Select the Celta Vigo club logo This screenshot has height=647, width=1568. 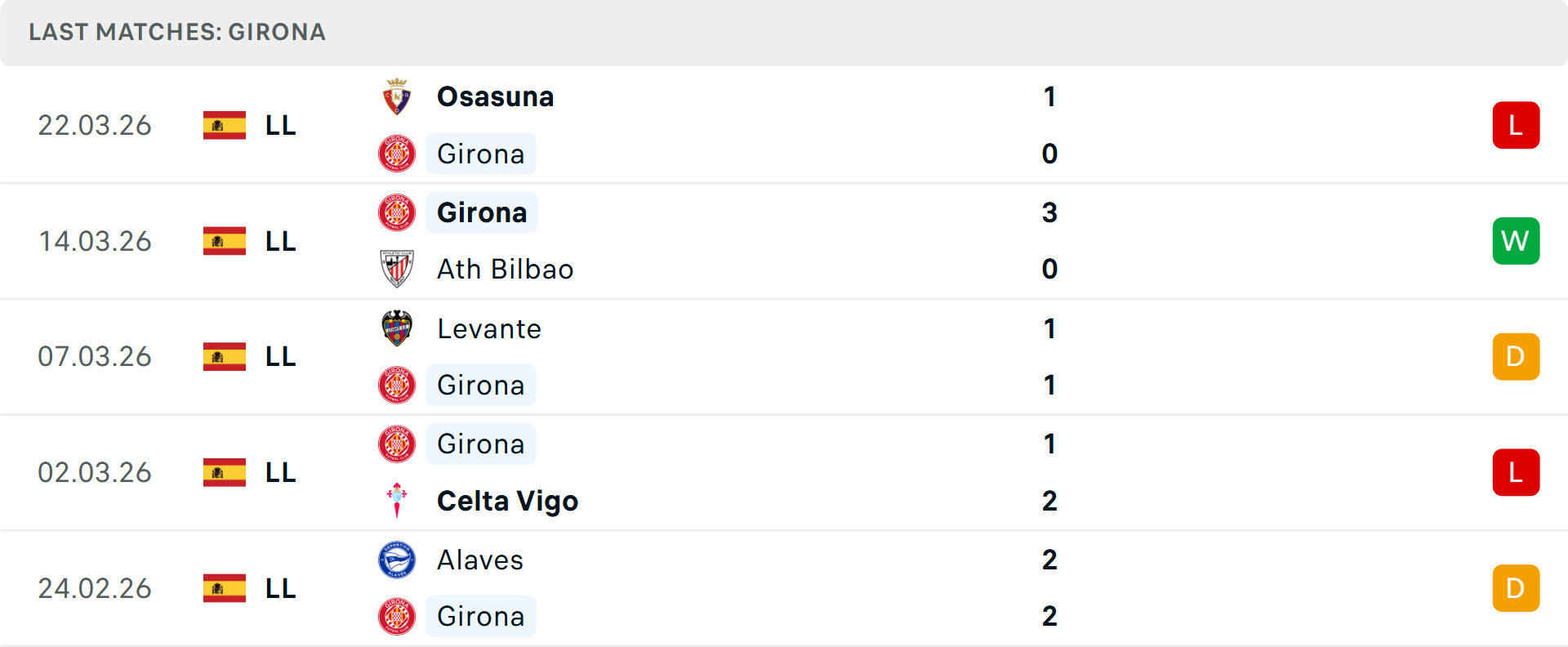(x=397, y=501)
